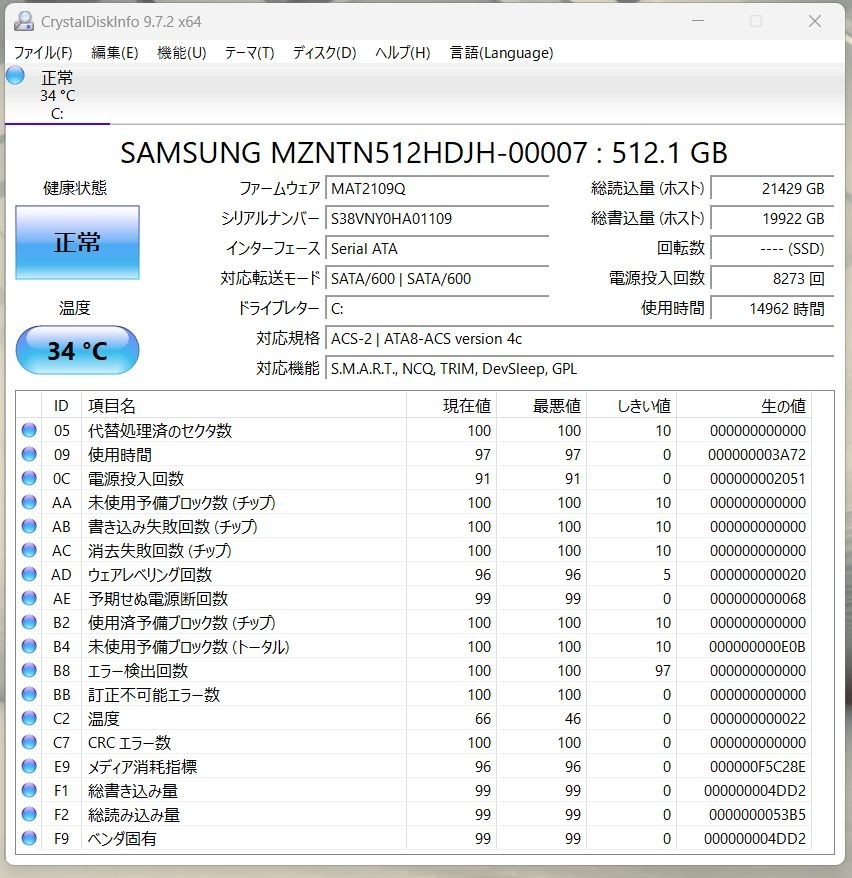The image size is (852, 878).
Task: Select the 予期せぬ電源断回数 attribute name
Action: [x=158, y=599]
